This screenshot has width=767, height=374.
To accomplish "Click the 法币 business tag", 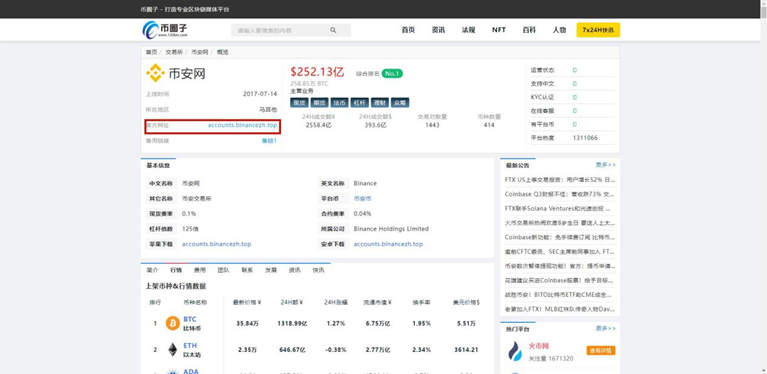I will point(339,103).
